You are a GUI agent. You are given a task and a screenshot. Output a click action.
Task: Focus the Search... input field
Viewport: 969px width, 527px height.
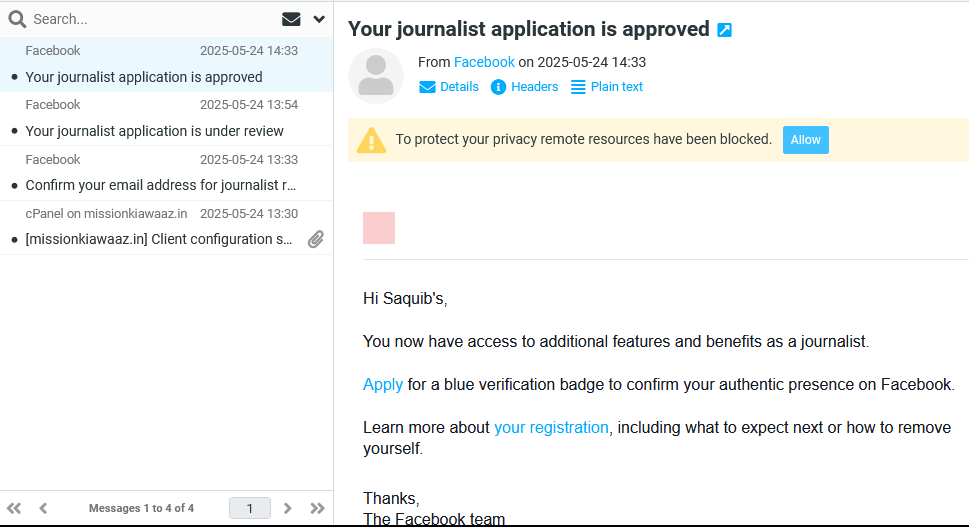coord(153,19)
